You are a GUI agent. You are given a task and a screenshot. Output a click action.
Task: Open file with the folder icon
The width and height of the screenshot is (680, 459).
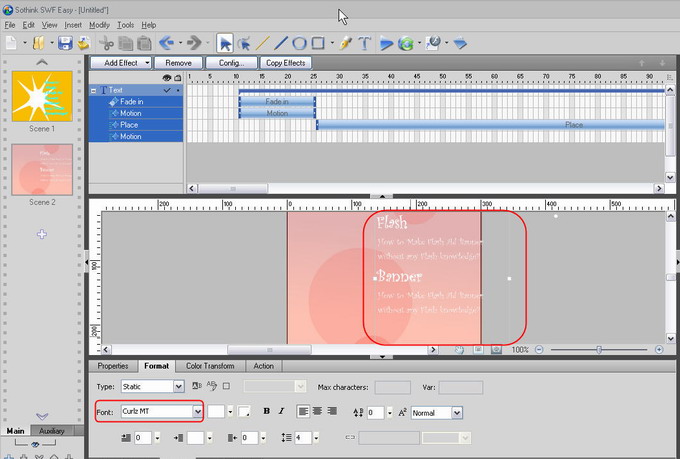[x=39, y=43]
